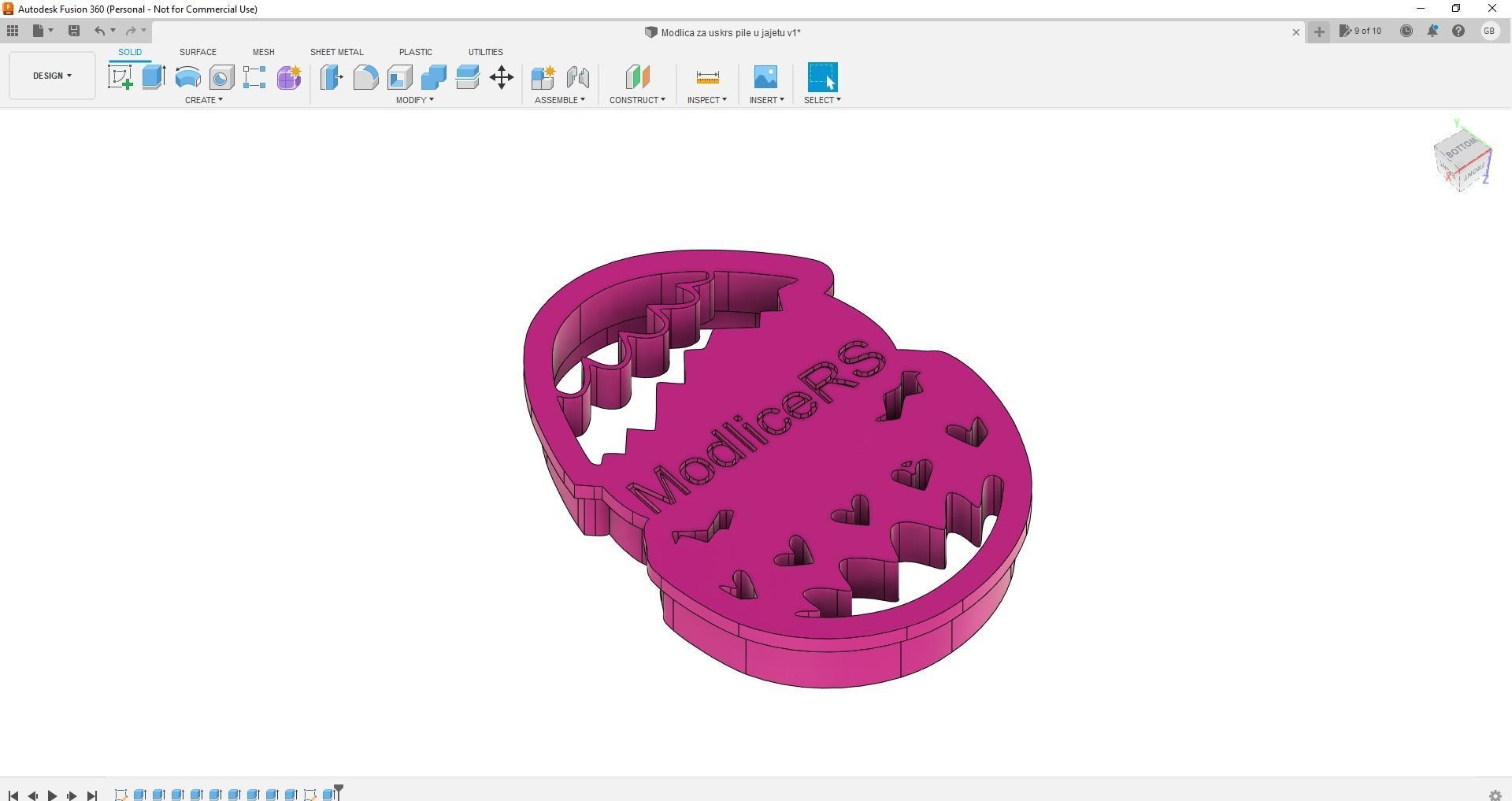Select the Joint tool
Viewport: 1512px width, 801px height.
[577, 77]
